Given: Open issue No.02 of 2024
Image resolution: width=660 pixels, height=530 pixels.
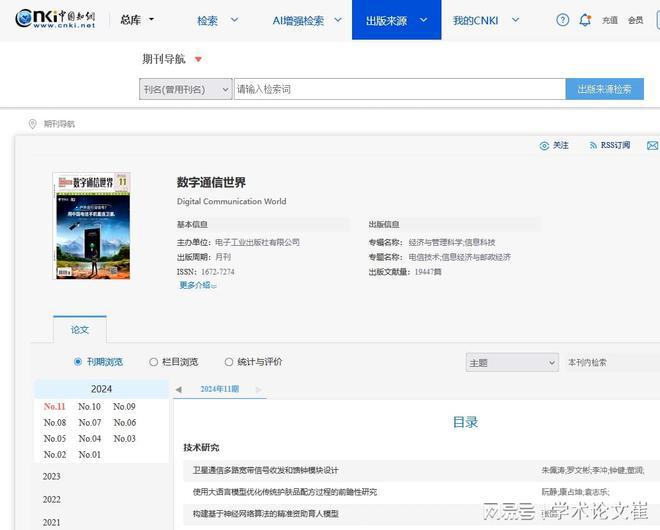Looking at the screenshot, I should point(55,455).
